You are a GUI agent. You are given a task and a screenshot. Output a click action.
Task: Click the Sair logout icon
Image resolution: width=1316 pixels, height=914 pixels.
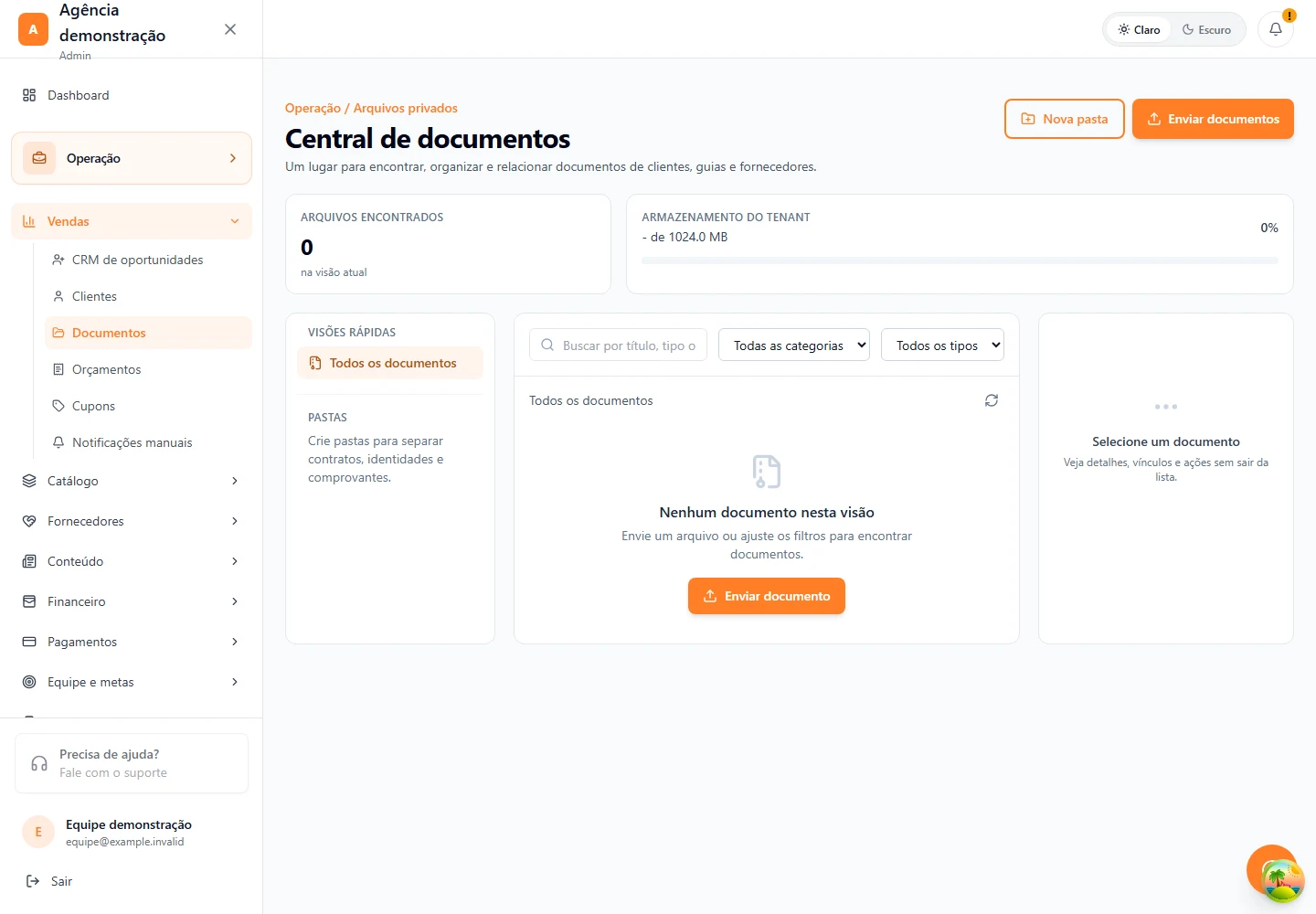coord(33,881)
